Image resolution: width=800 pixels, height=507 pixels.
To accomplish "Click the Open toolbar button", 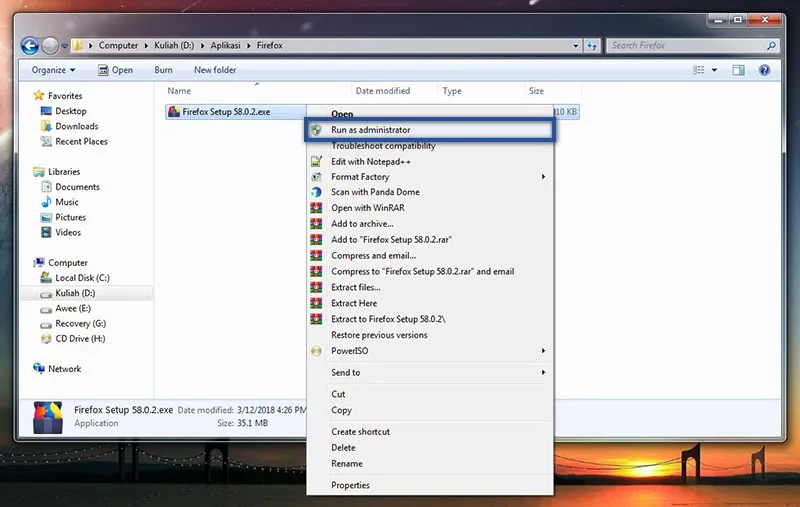I will click(115, 70).
